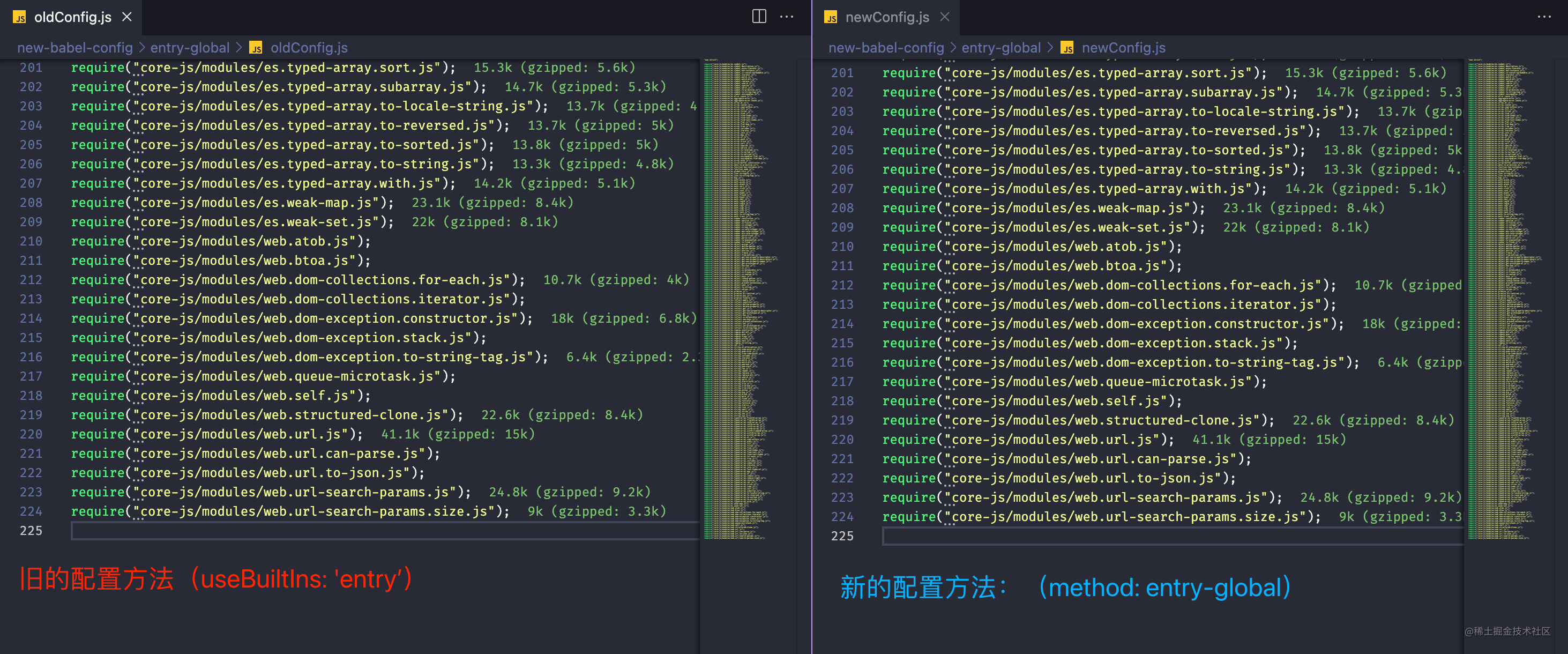Click JS file icon on newConfig.js tab

831,17
